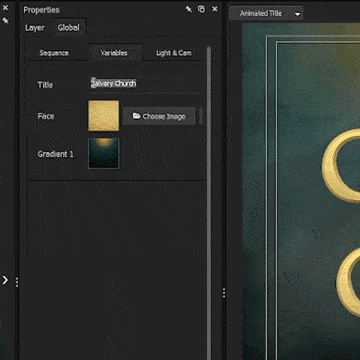This screenshot has height=360, width=360.
Task: Click the Animated Title selector label
Action: [261, 14]
